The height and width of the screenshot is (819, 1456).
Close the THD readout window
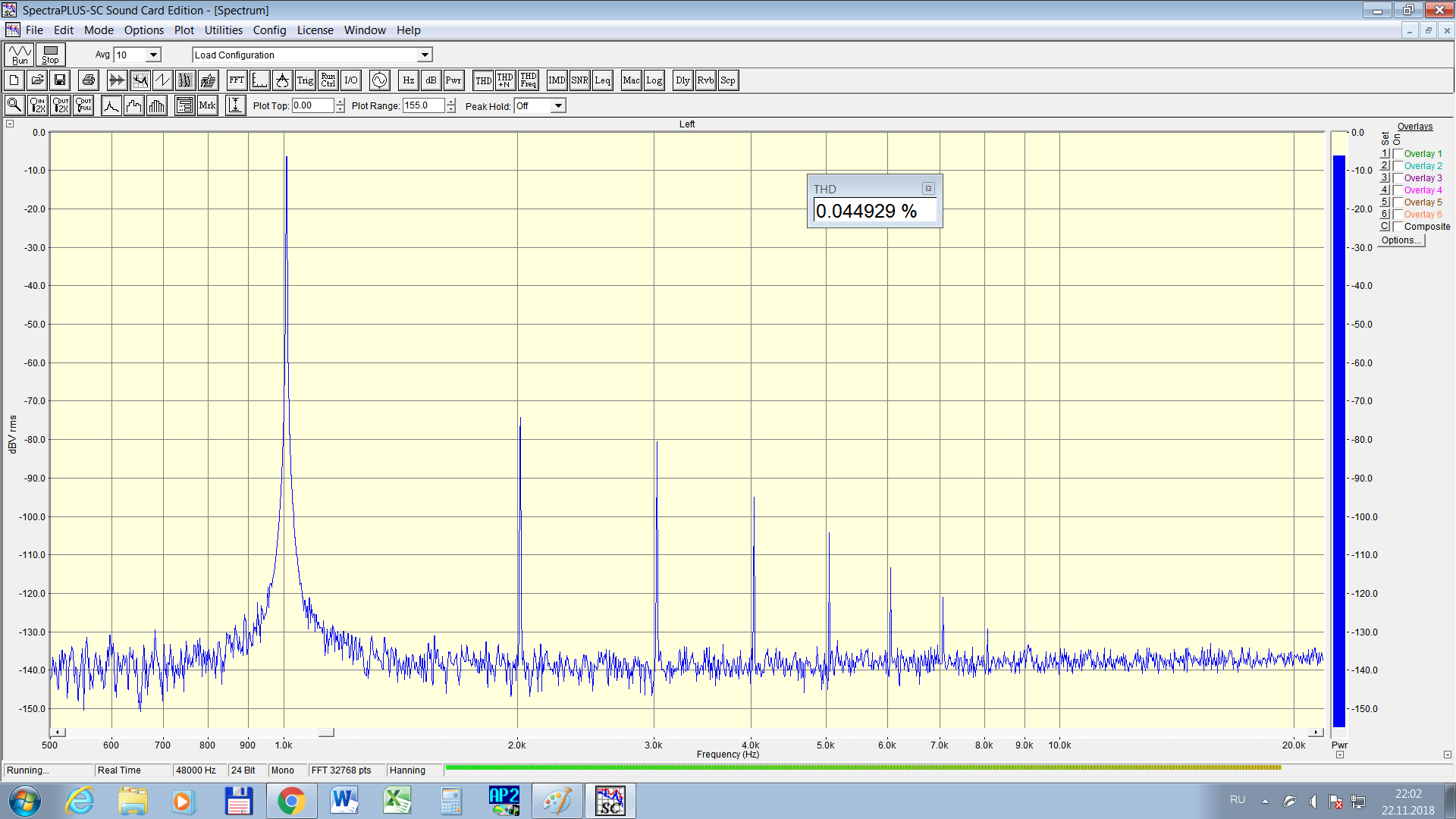pos(928,189)
